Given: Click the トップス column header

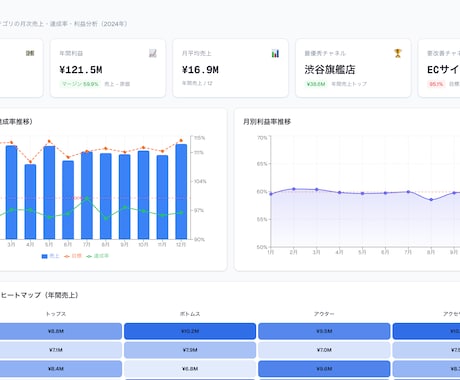Looking at the screenshot, I should tap(56, 314).
